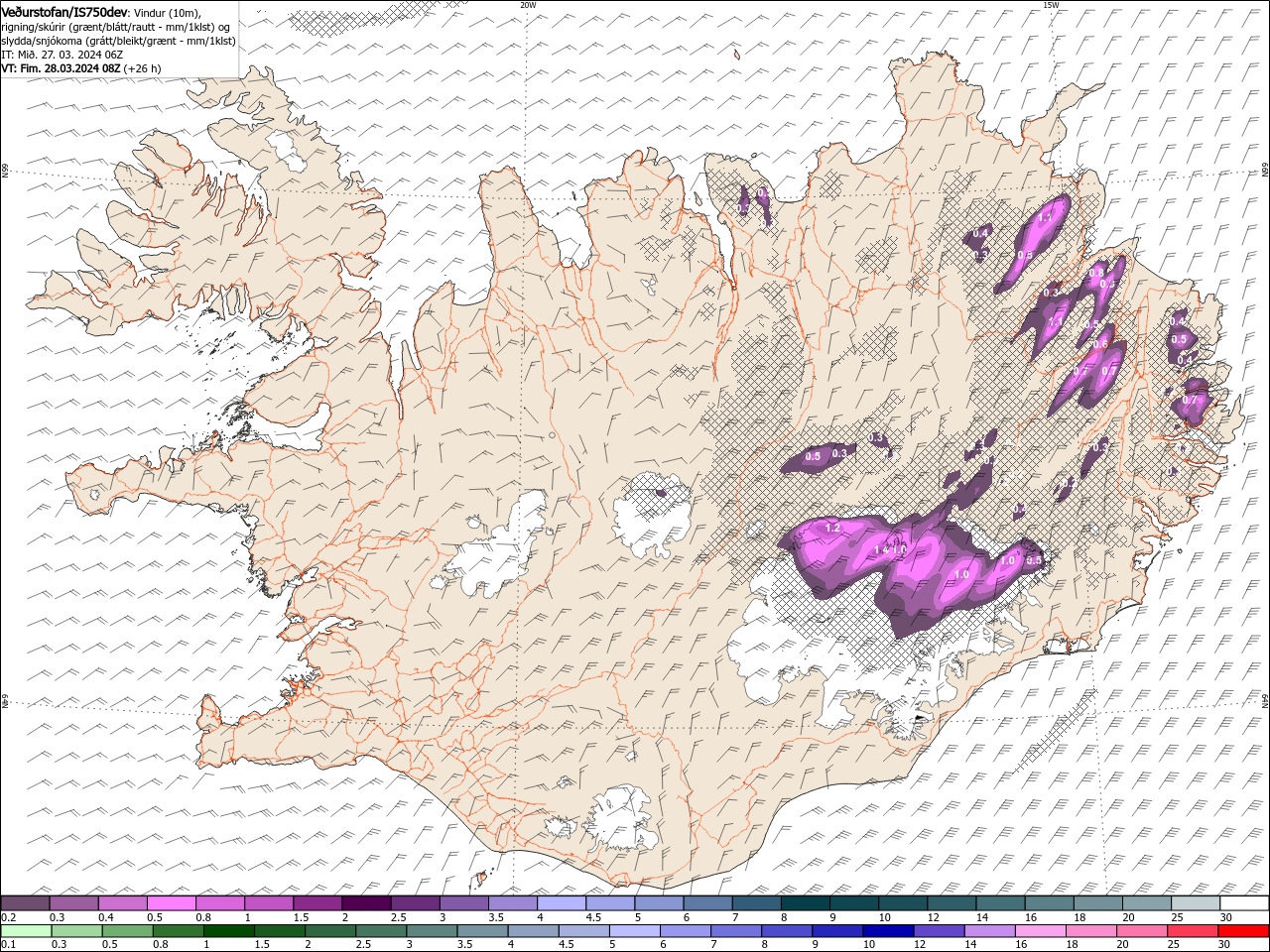Click the 30 red swatch in lower legend row
This screenshot has width=1270, height=952.
point(1243,931)
